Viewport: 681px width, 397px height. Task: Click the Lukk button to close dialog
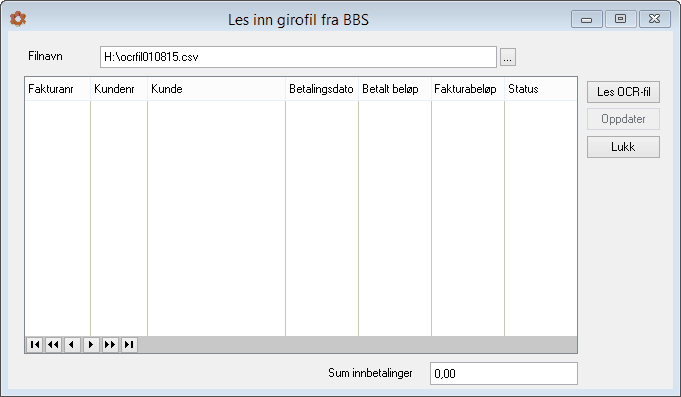(623, 147)
